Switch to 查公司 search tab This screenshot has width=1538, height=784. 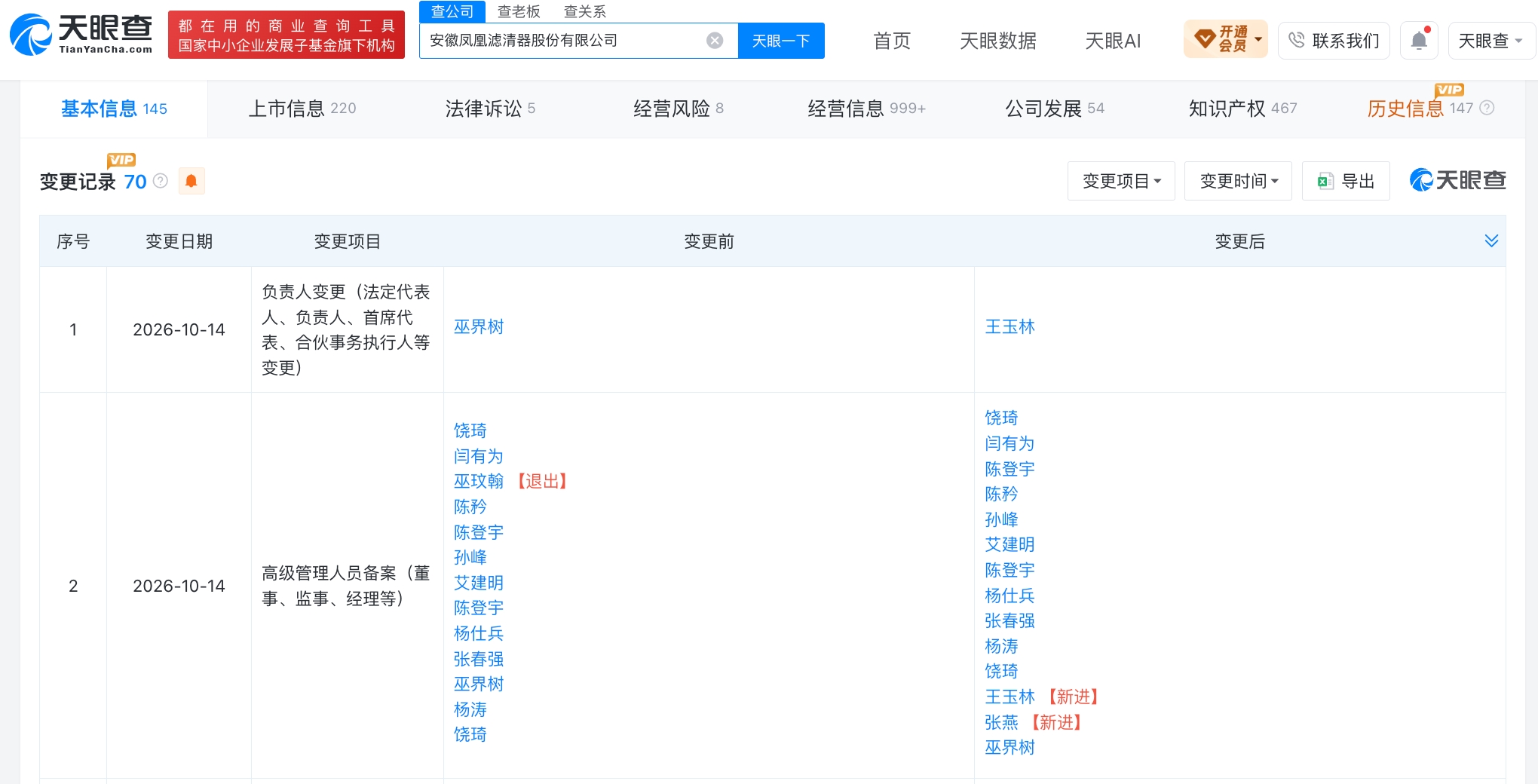coord(452,11)
